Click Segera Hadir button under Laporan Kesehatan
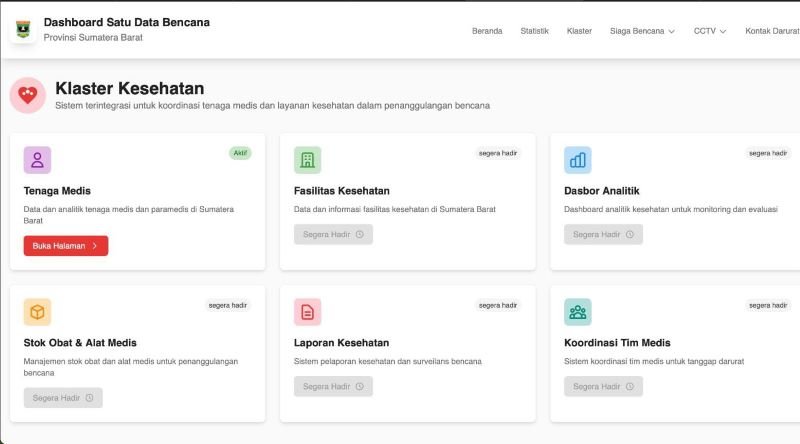800x444 pixels. (x=333, y=386)
